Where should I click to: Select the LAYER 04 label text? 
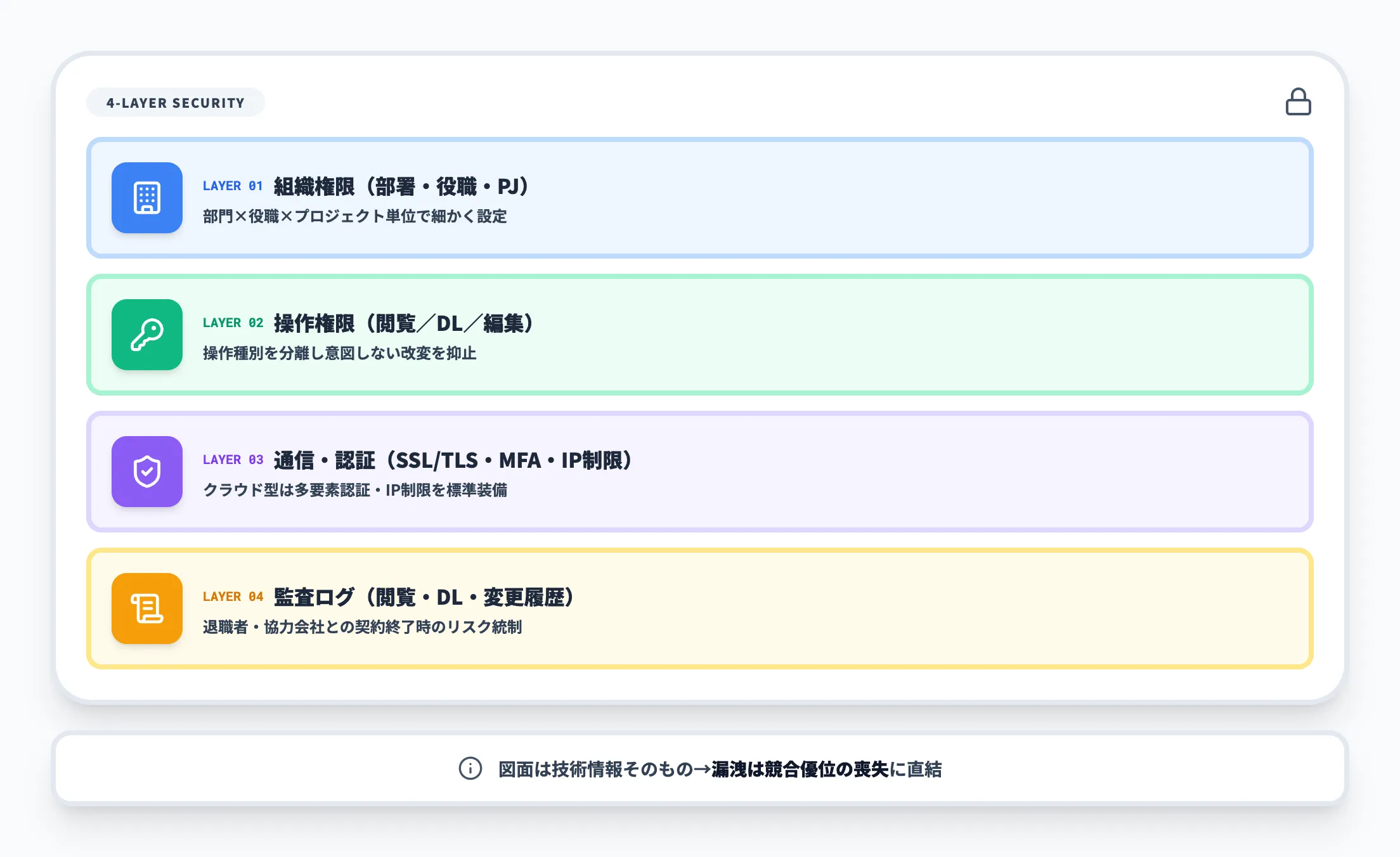(x=233, y=597)
